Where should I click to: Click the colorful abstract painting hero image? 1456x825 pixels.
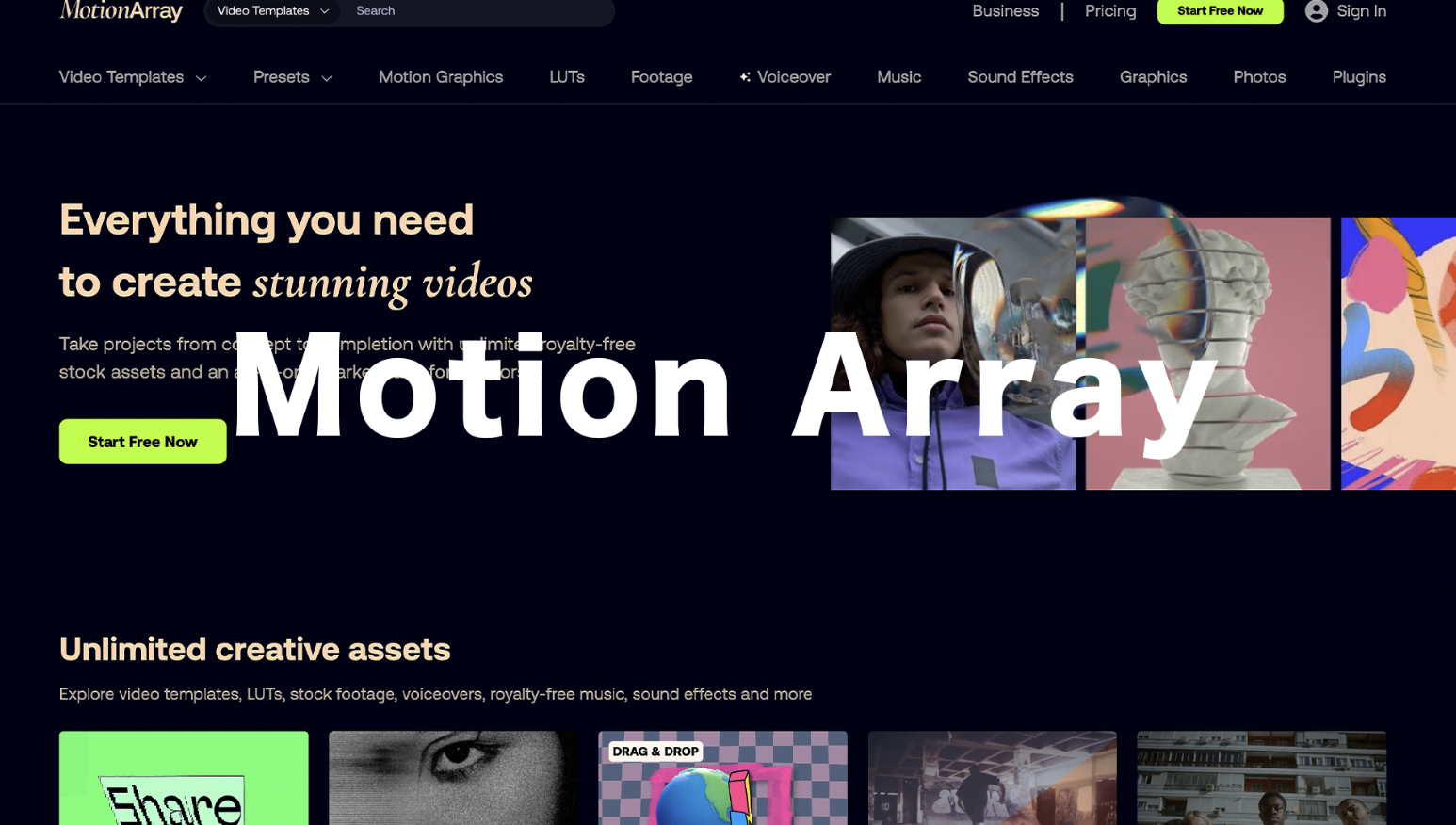[1399, 353]
